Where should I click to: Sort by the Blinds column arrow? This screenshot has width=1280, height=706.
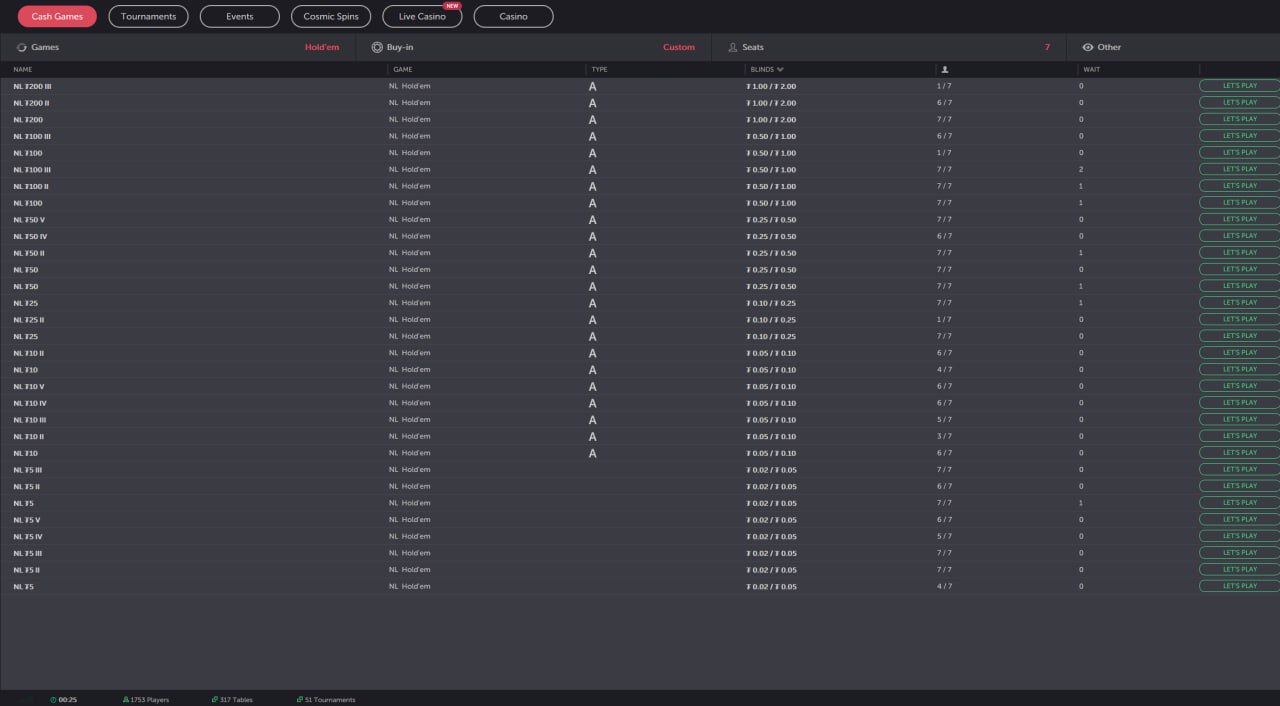click(x=780, y=70)
